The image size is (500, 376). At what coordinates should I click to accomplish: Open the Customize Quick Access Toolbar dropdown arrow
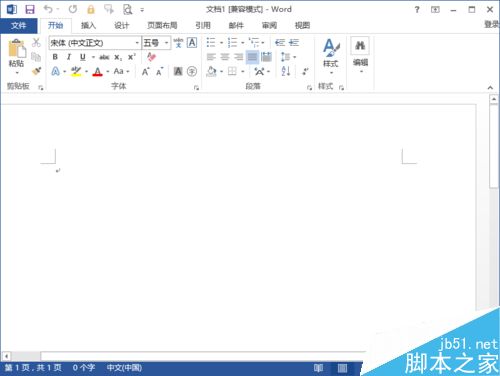[x=142, y=10]
